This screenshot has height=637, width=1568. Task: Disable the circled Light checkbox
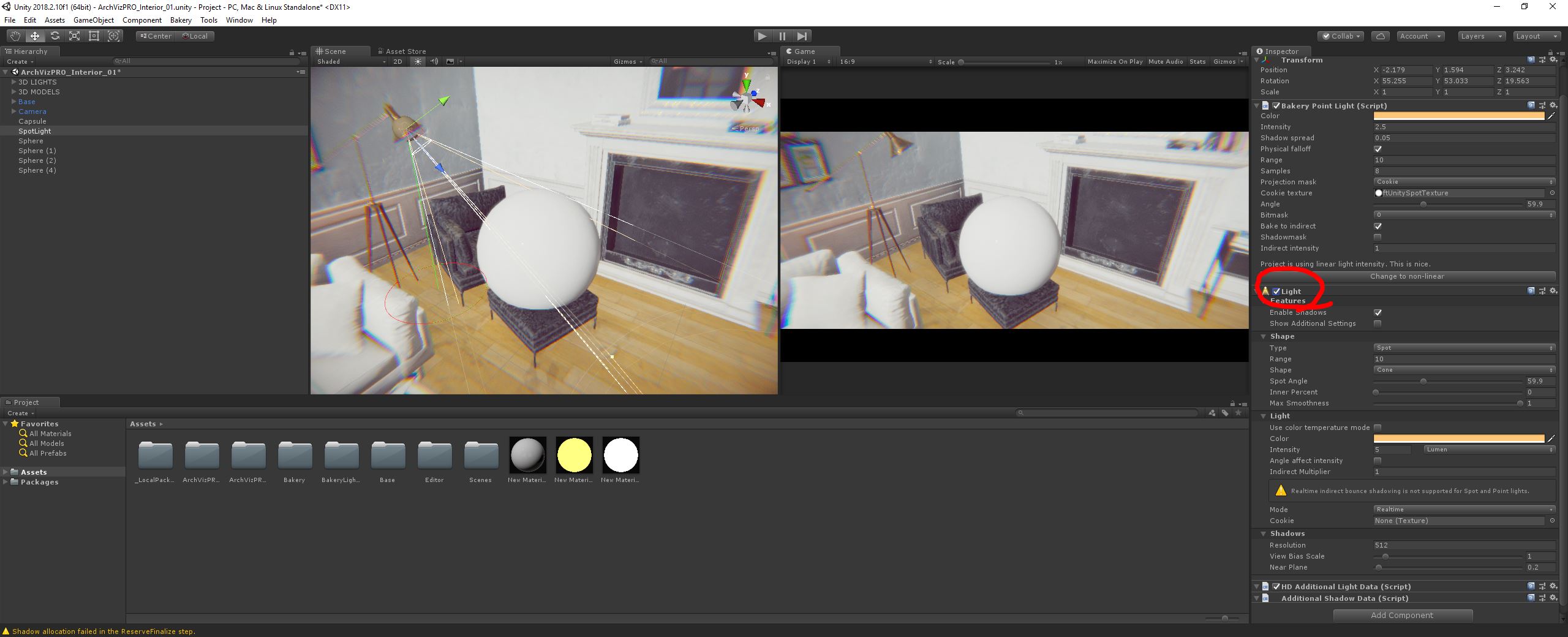(x=1276, y=292)
